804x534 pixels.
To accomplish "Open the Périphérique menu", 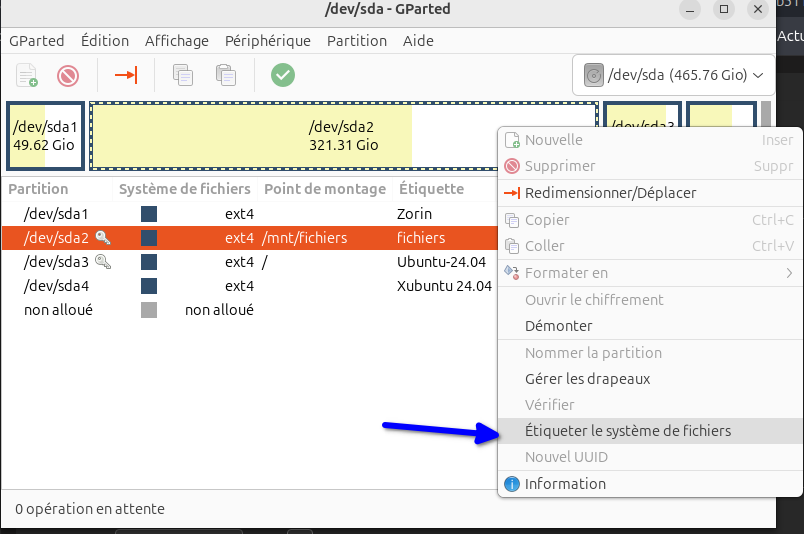I will coord(267,41).
